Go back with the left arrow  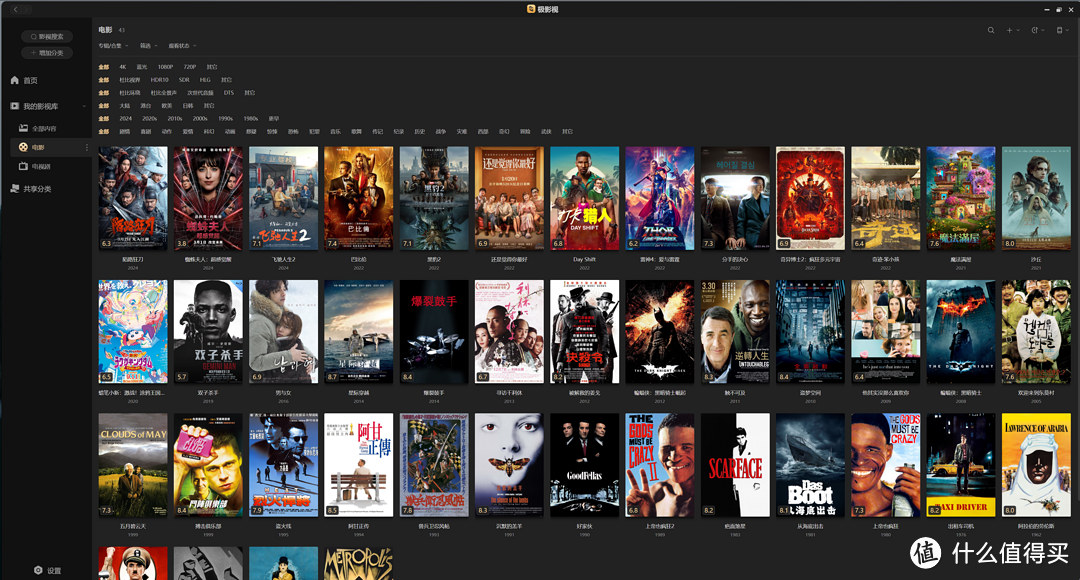coord(15,9)
